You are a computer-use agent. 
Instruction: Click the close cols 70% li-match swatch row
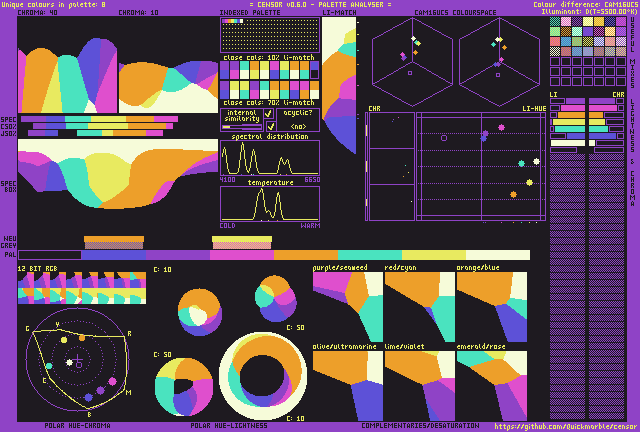(270, 90)
